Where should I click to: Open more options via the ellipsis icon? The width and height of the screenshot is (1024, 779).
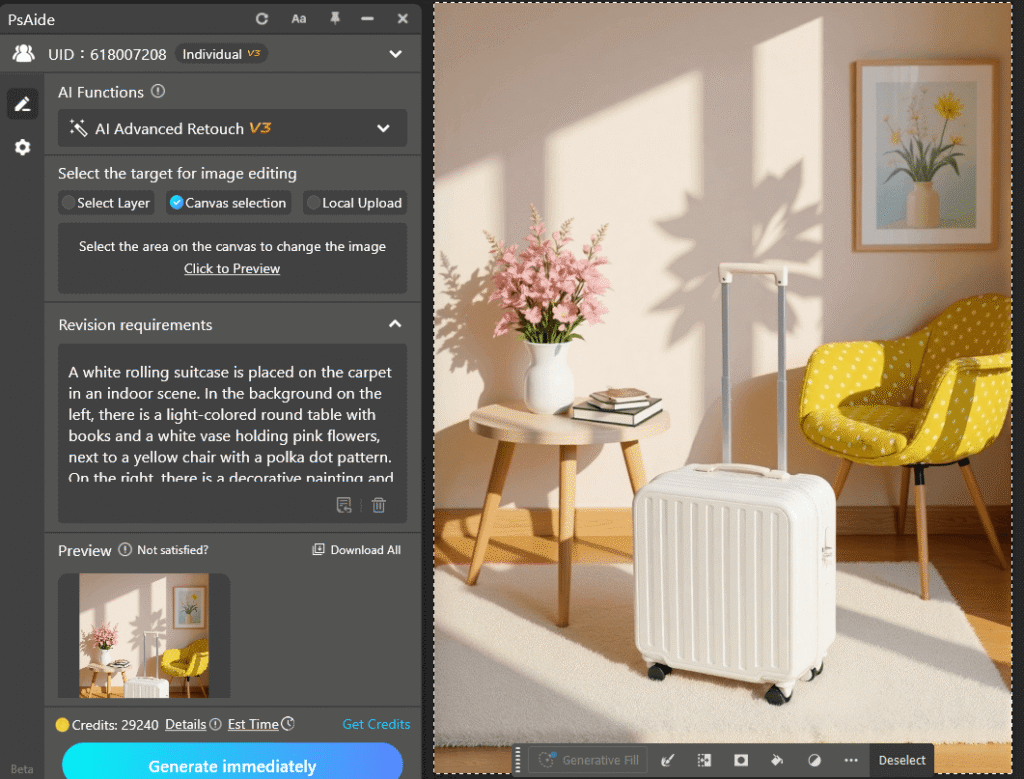click(851, 761)
